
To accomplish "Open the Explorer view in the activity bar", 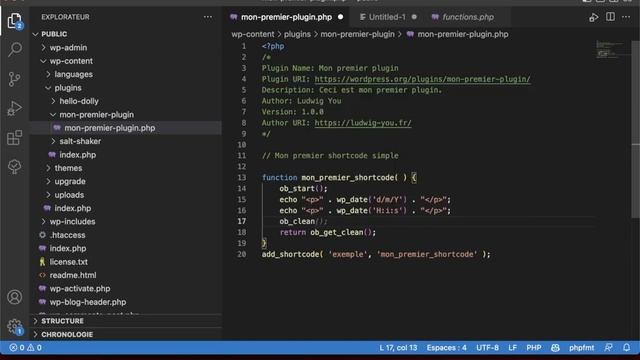I will [x=15, y=20].
